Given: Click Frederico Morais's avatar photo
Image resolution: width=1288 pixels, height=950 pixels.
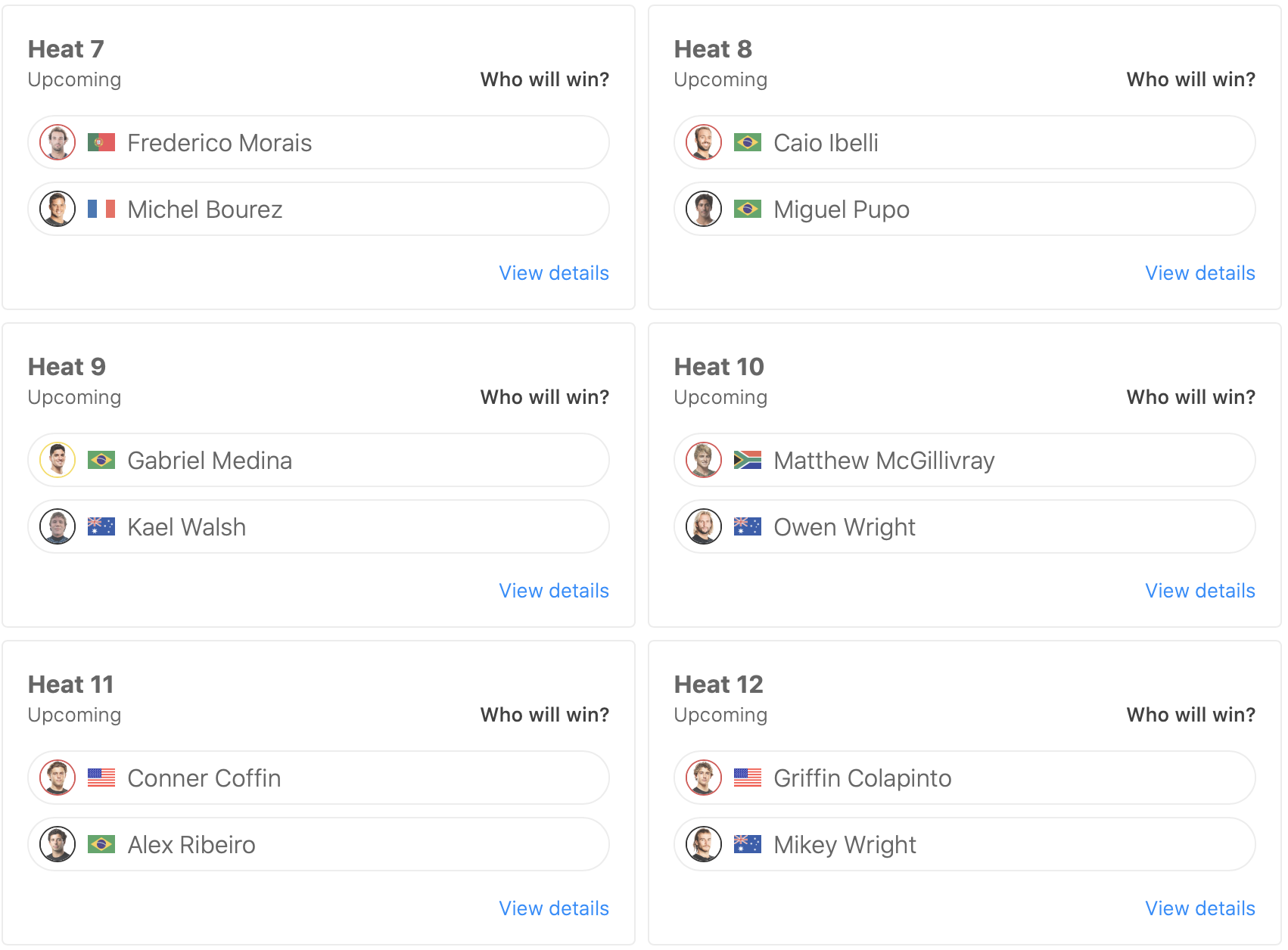Looking at the screenshot, I should click(58, 142).
